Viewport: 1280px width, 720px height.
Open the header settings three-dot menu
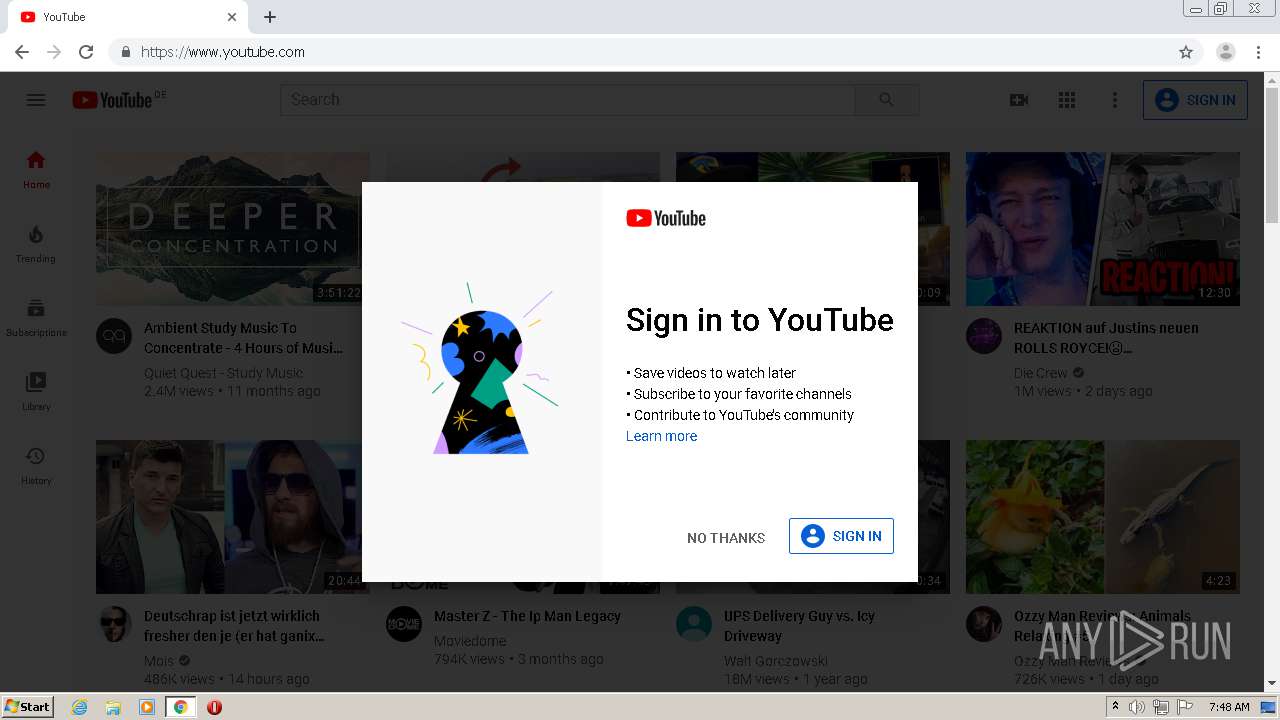(1115, 100)
